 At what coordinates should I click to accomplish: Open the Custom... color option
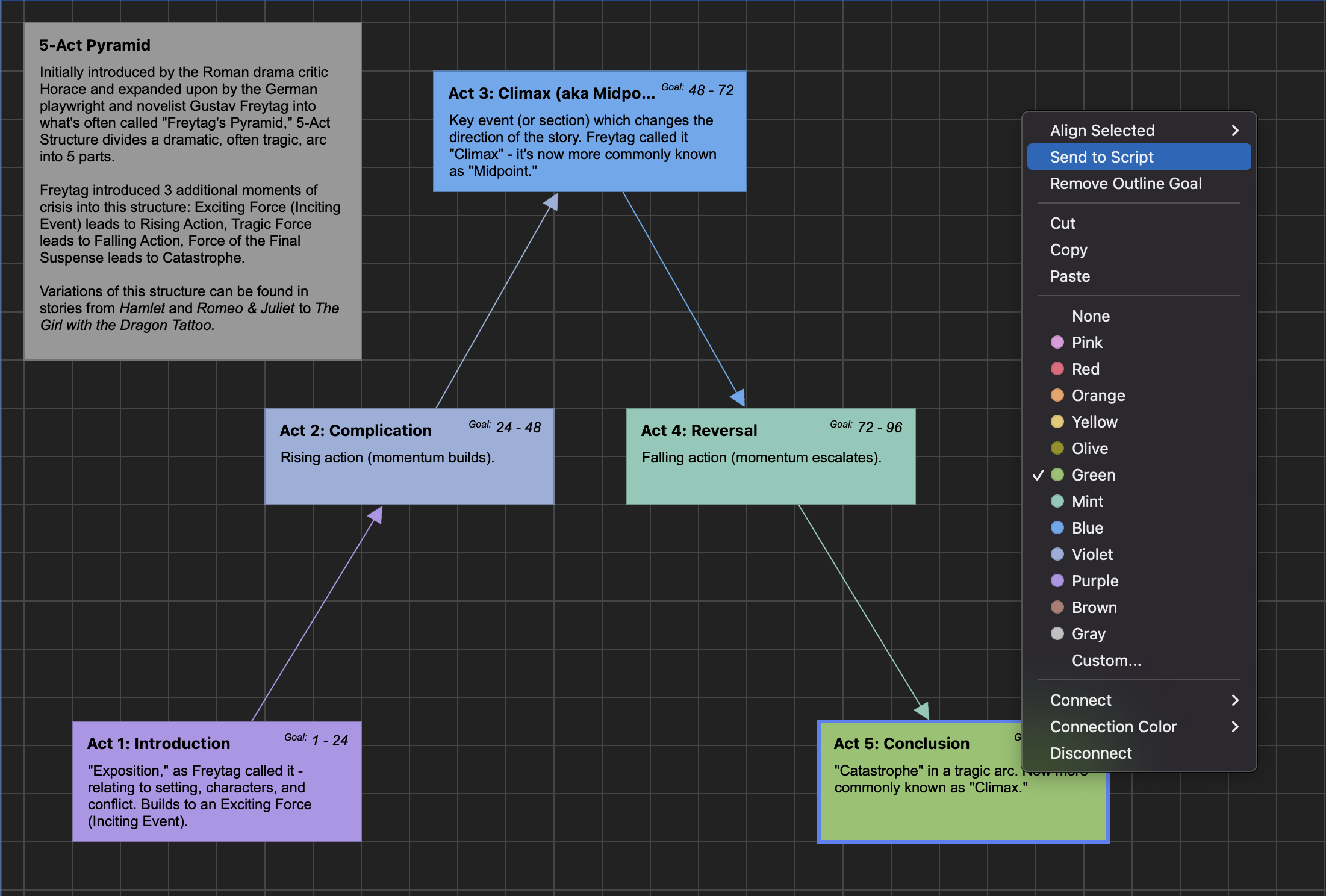tap(1106, 661)
